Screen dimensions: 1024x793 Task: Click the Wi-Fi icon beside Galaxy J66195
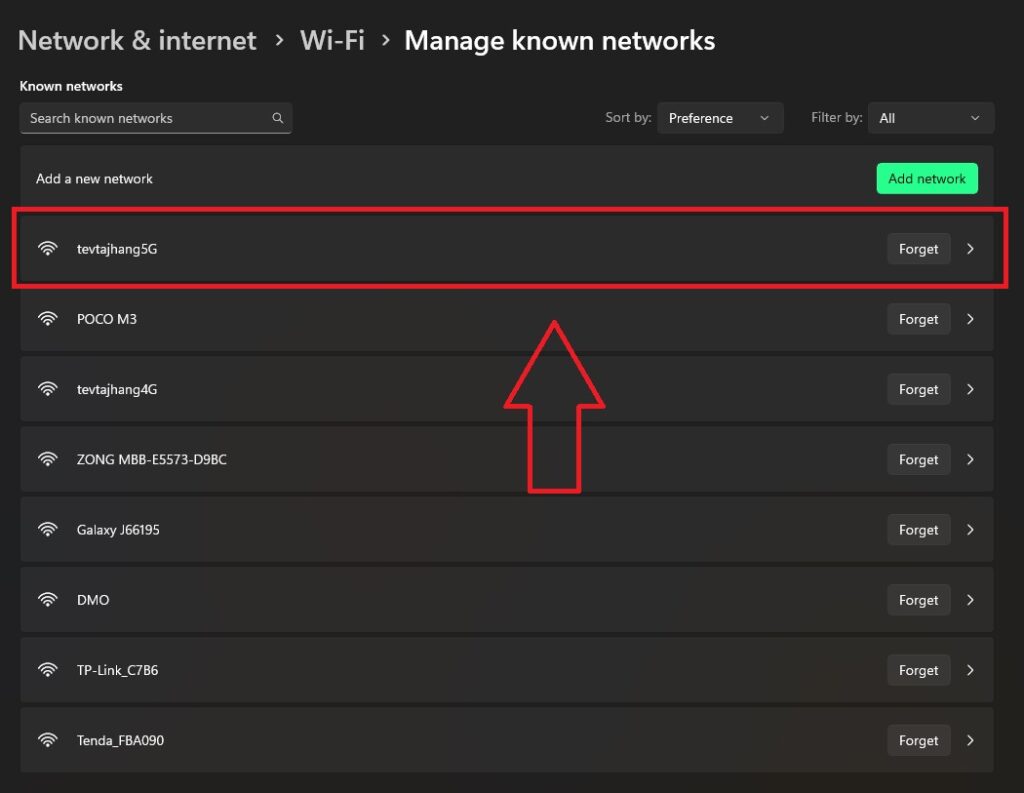click(x=48, y=530)
